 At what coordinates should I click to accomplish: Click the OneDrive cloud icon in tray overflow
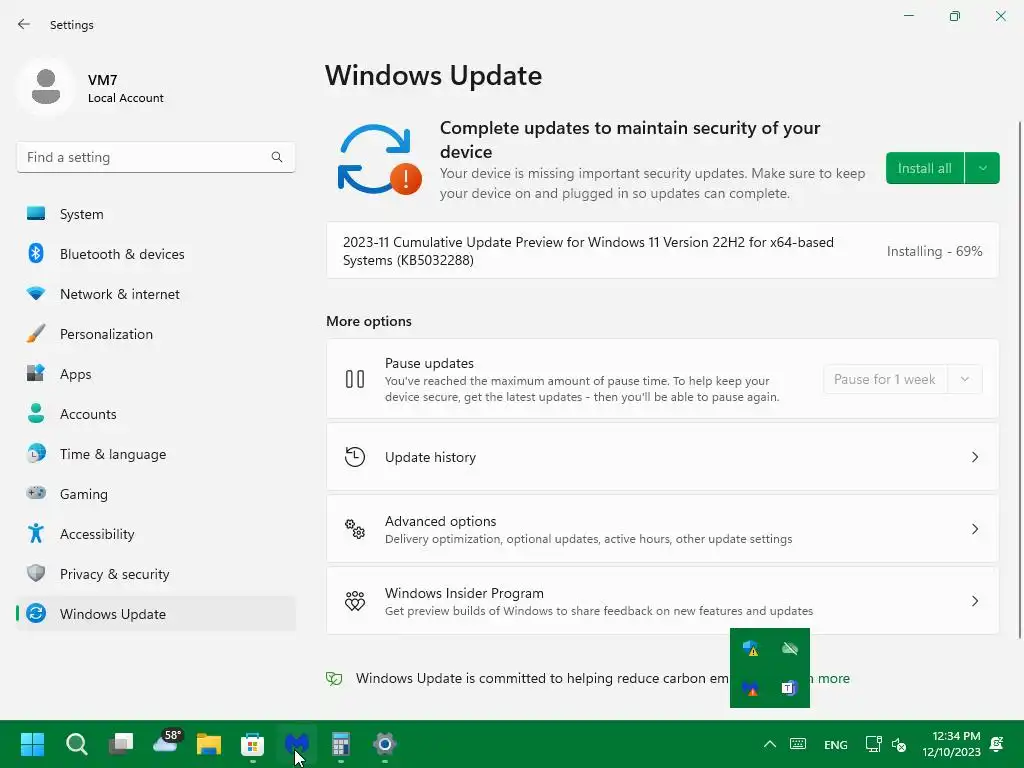pyautogui.click(x=790, y=648)
